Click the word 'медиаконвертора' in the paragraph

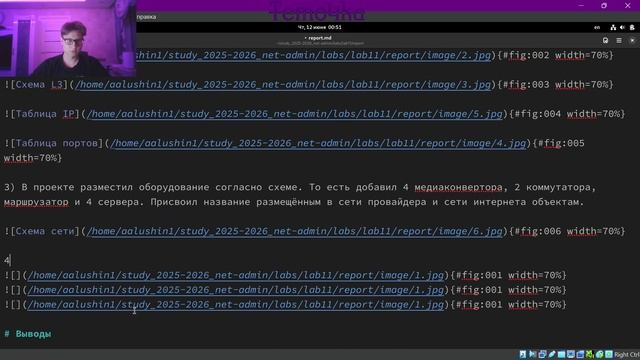(458, 187)
